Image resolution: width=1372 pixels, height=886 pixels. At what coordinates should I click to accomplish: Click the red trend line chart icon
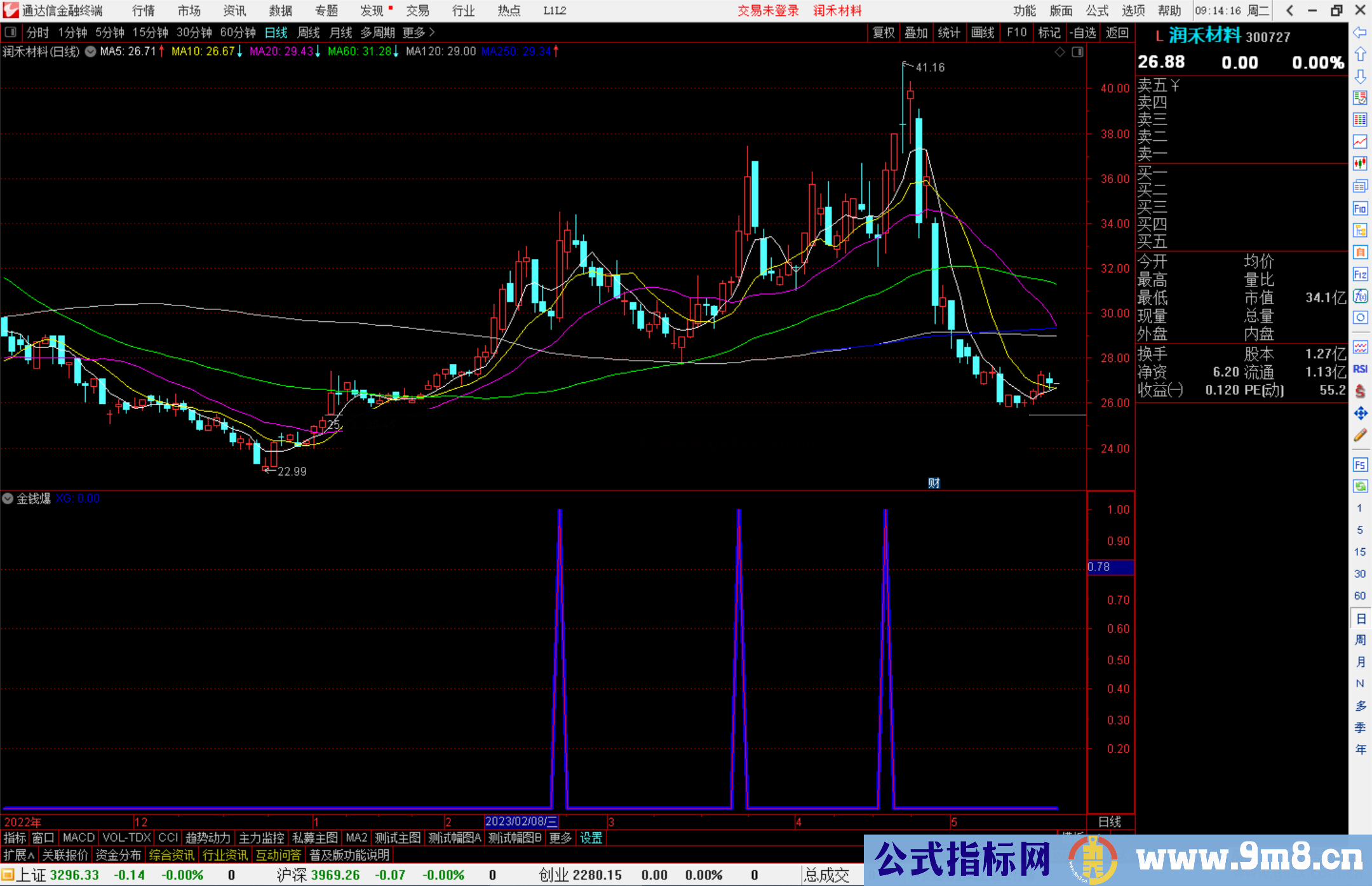point(1360,142)
